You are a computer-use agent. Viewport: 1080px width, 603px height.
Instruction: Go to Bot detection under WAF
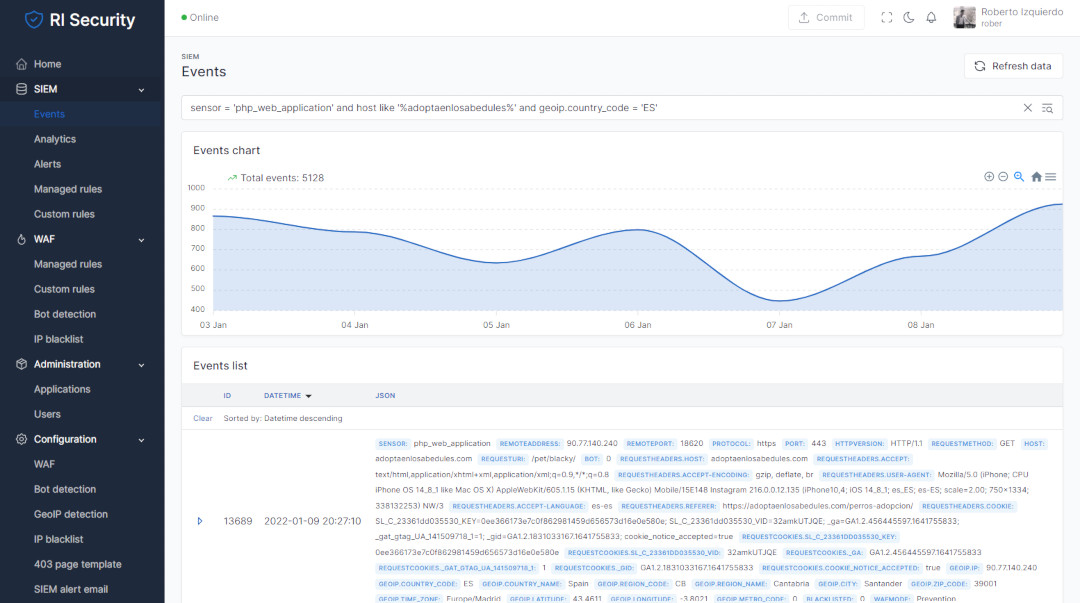[x=65, y=314]
